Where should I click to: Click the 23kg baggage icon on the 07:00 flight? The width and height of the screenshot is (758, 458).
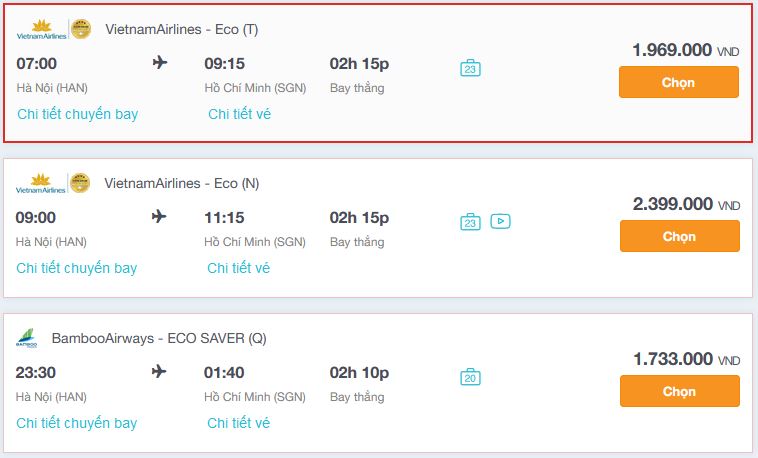[470, 68]
